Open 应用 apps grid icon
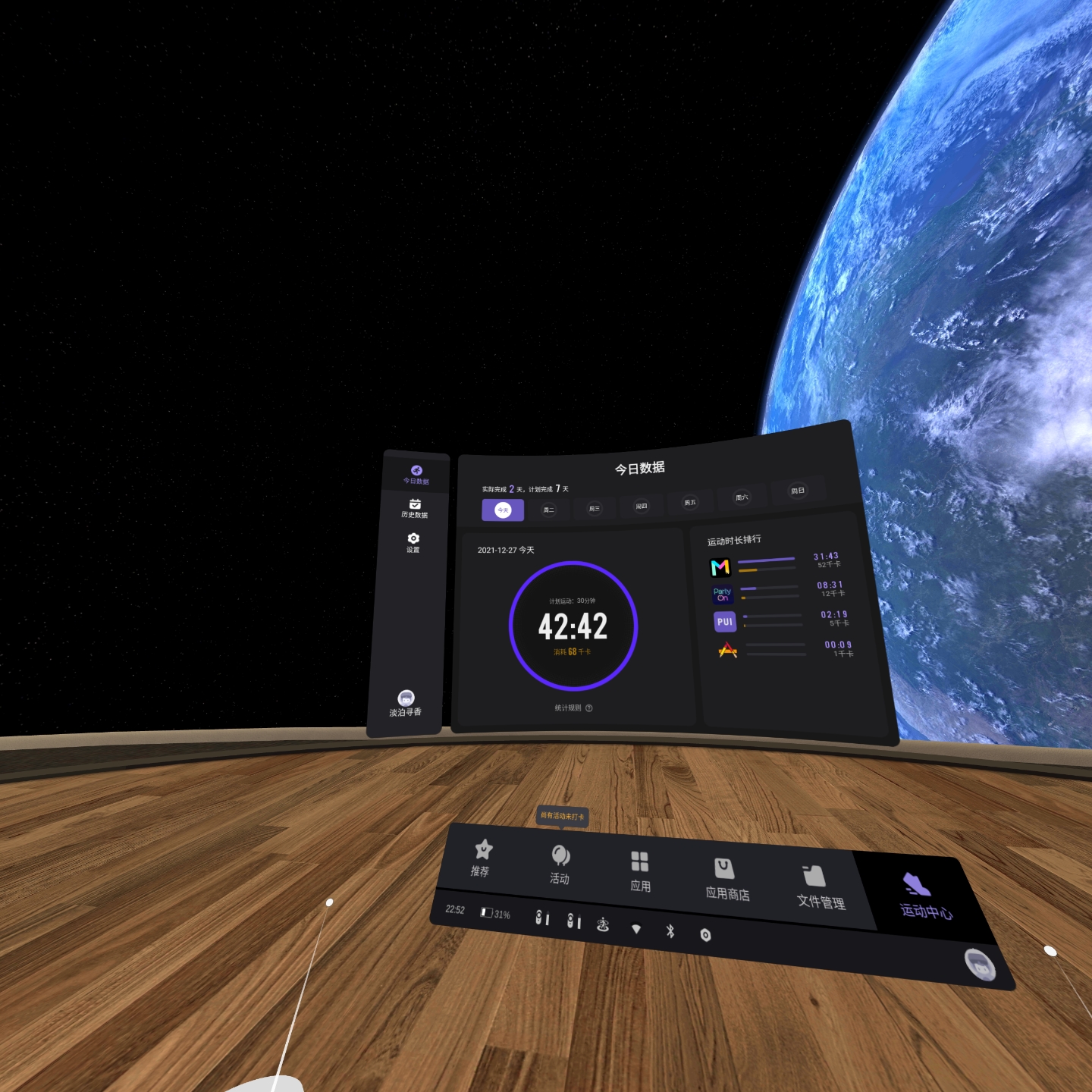 pos(640,869)
